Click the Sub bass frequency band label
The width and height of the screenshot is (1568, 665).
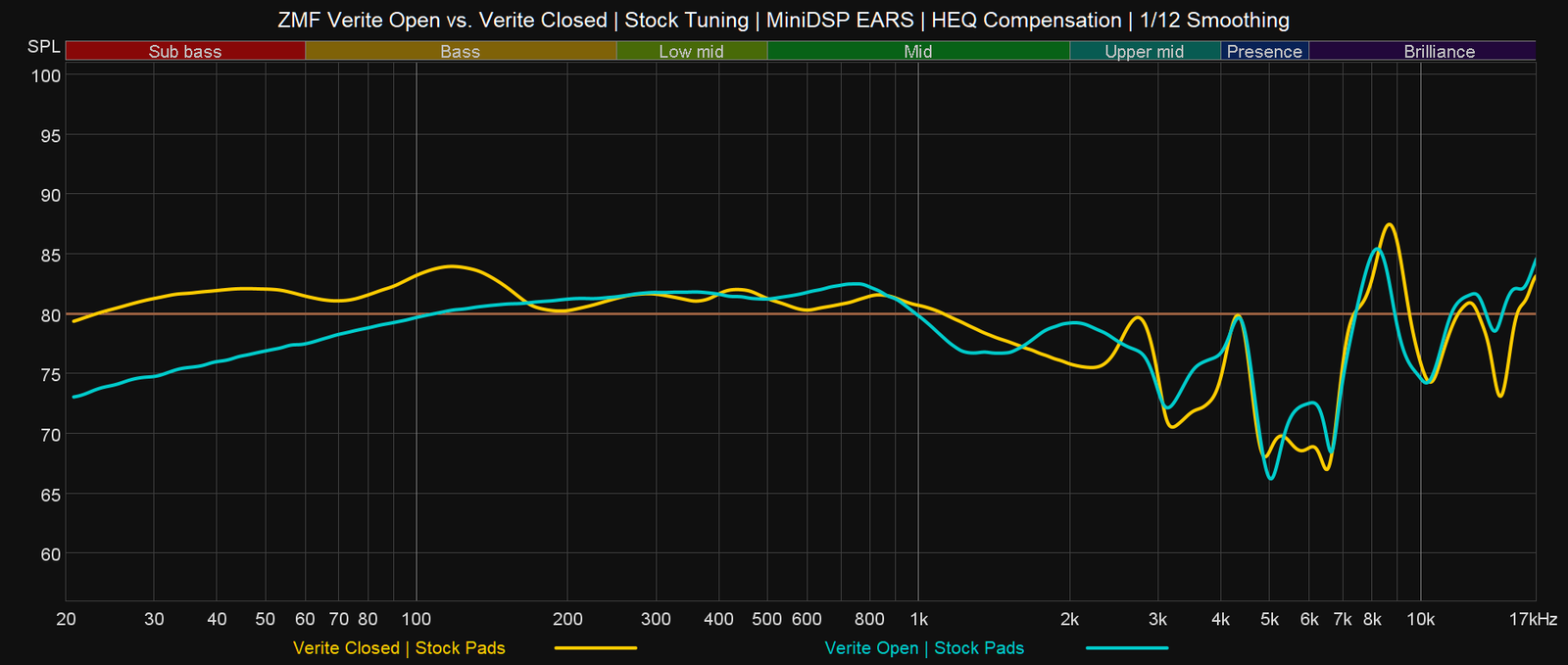pos(185,52)
